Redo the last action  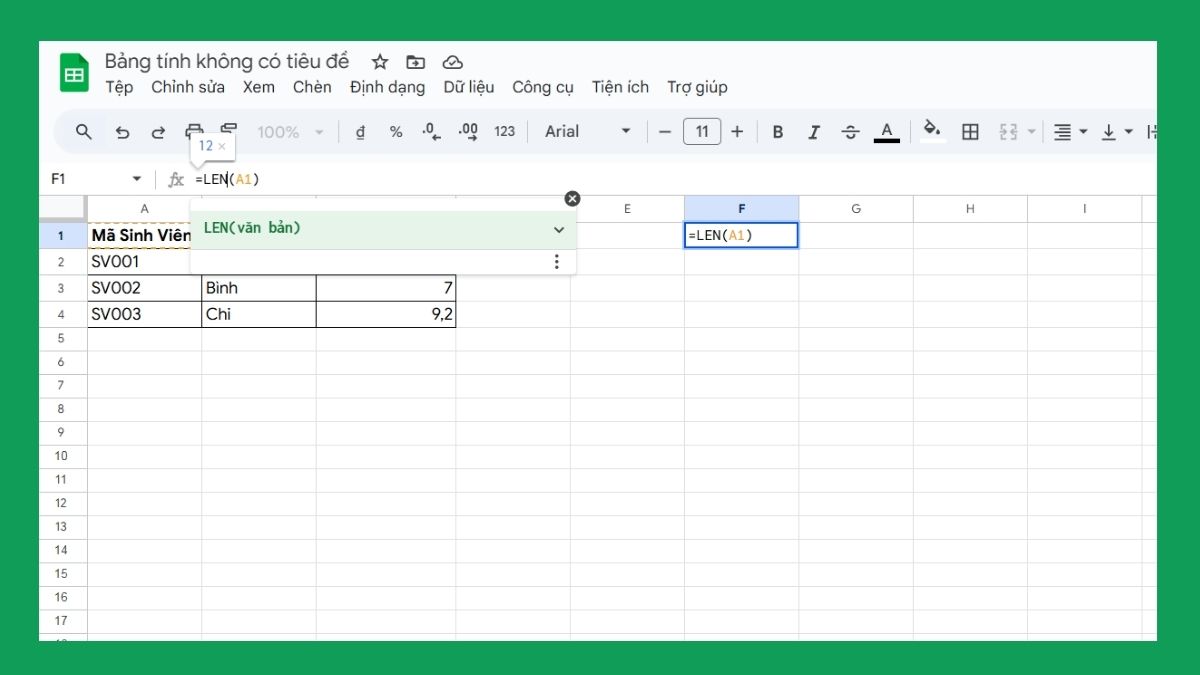158,132
